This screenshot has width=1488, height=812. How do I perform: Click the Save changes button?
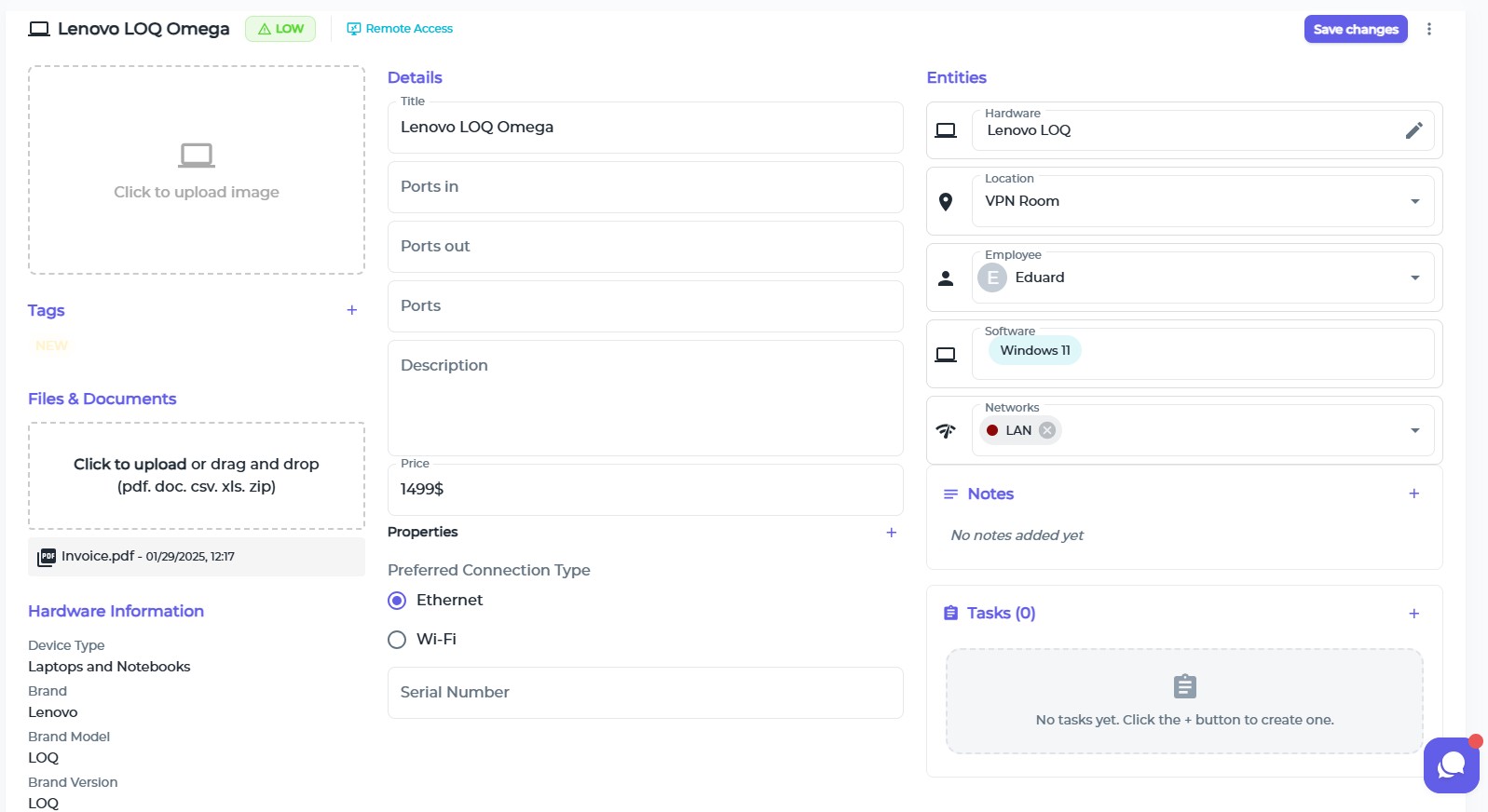[x=1355, y=29]
